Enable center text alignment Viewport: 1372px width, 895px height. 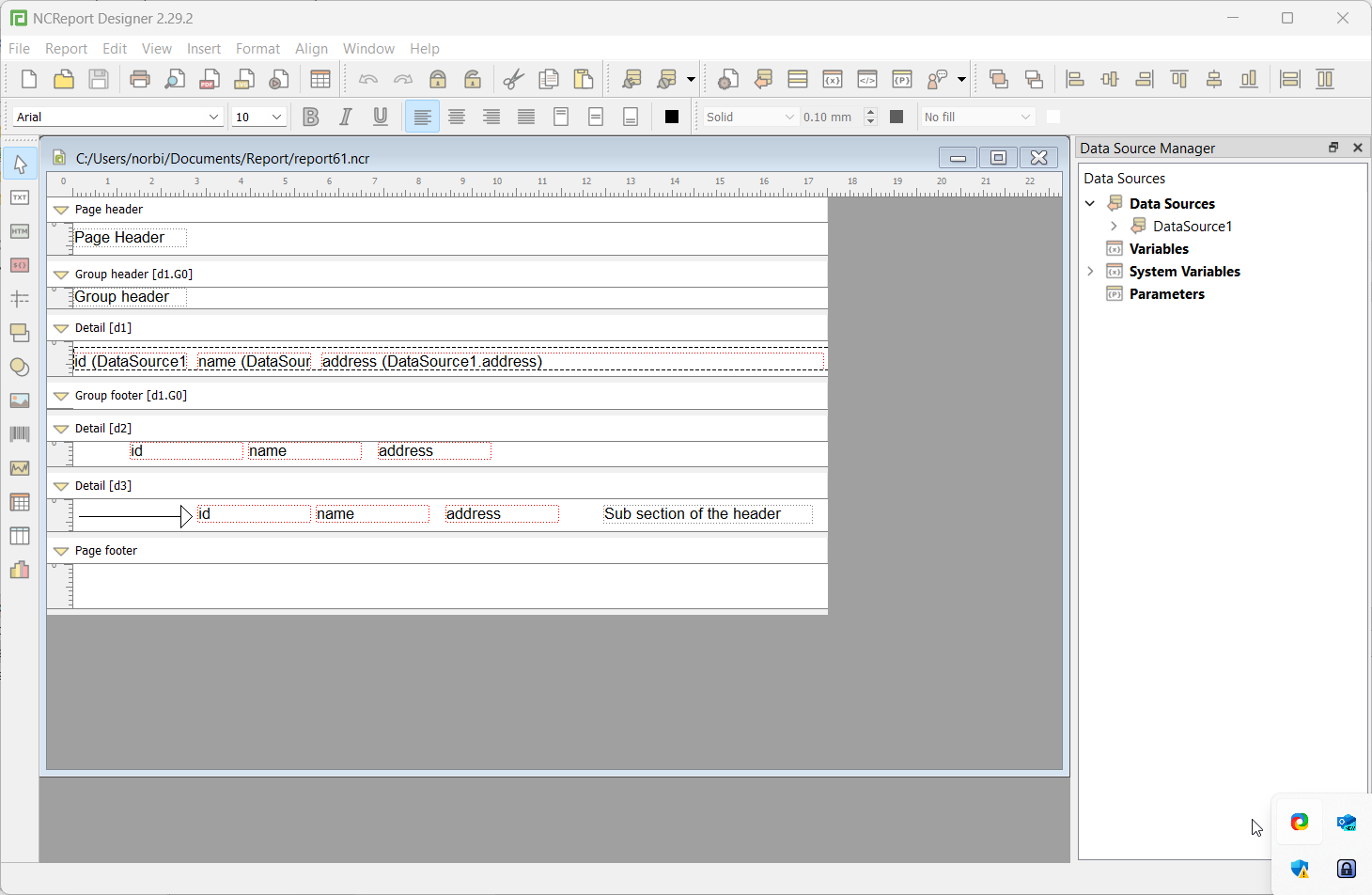click(457, 117)
